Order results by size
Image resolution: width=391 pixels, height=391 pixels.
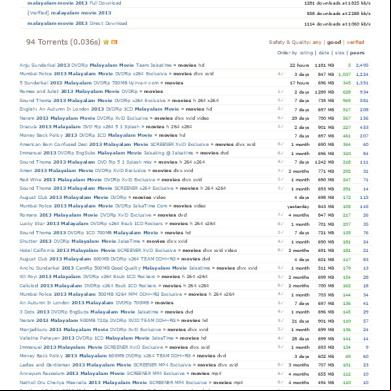click(x=339, y=53)
